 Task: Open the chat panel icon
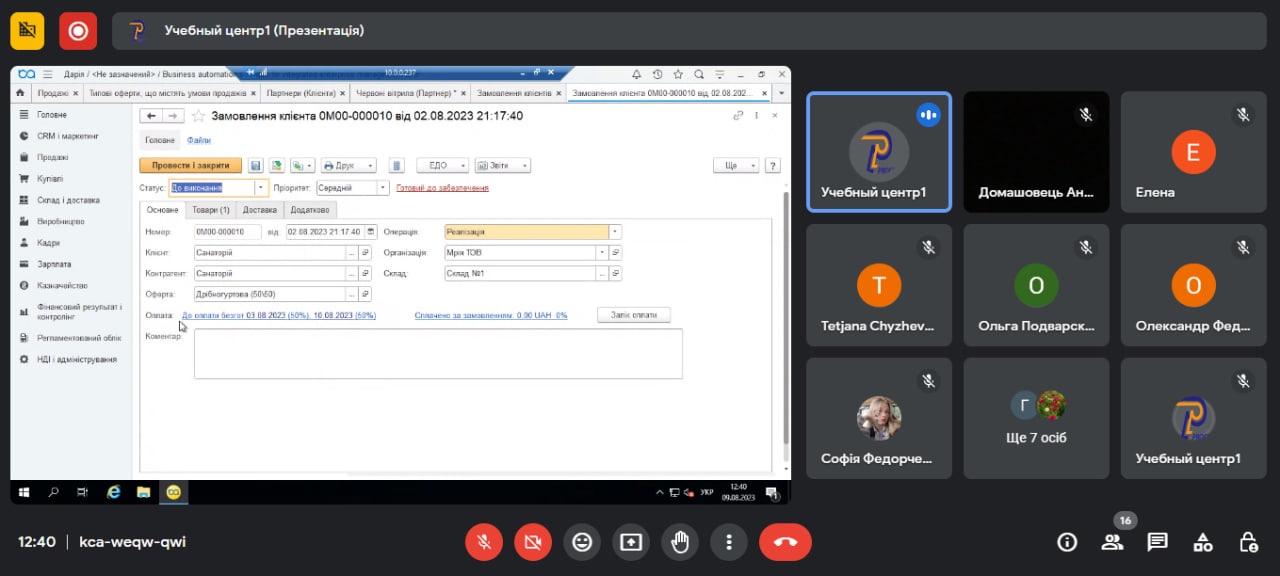tap(1157, 542)
